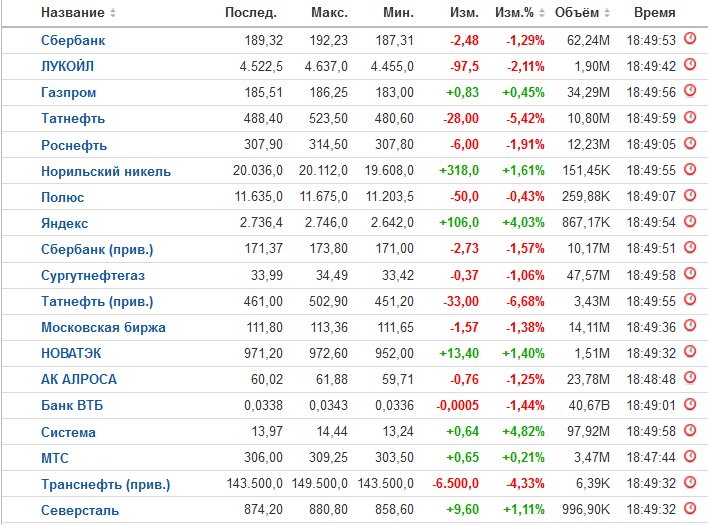The image size is (708, 525).
Task: Click the Мин. column header
Action: tap(398, 13)
